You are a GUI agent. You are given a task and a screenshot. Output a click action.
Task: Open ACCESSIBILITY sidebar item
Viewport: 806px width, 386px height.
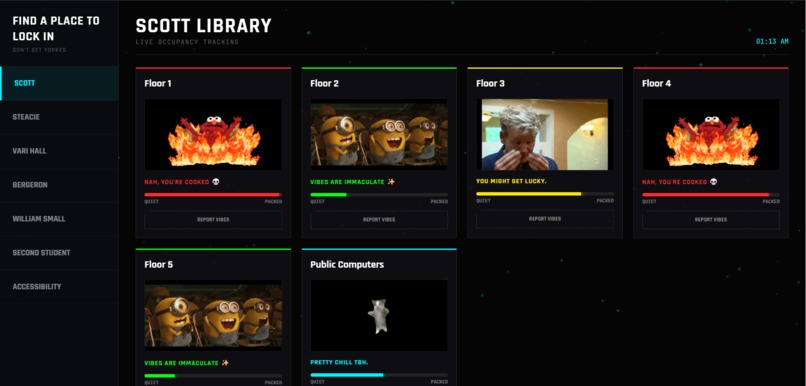(60, 287)
